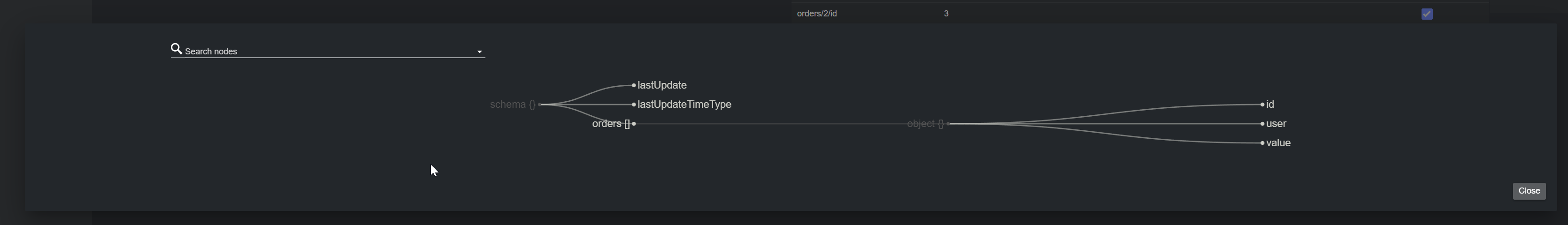Click the magnifier search icon
This screenshot has height=225, width=1568.
click(x=177, y=49)
